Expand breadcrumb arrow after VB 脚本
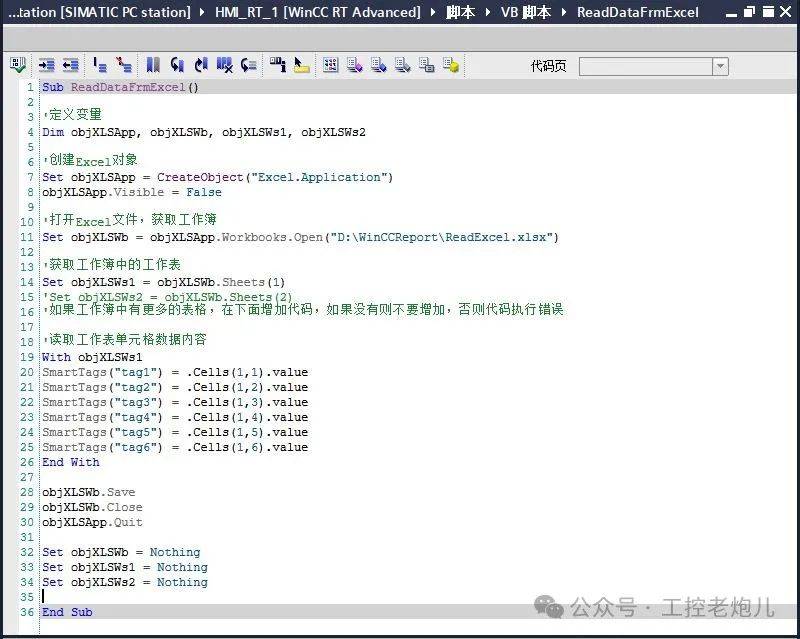 click(564, 12)
